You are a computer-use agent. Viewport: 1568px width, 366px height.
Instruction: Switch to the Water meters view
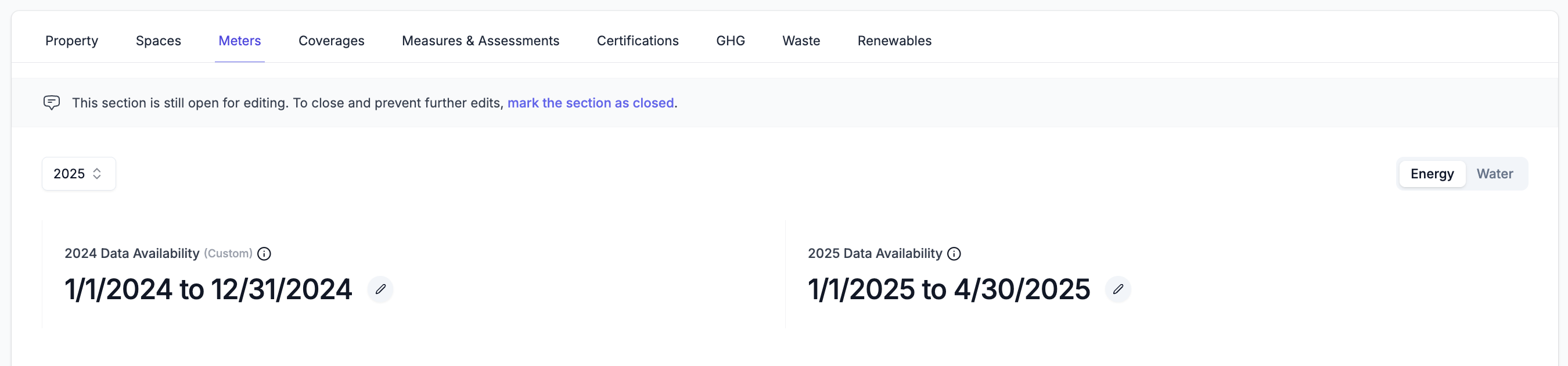tap(1494, 174)
